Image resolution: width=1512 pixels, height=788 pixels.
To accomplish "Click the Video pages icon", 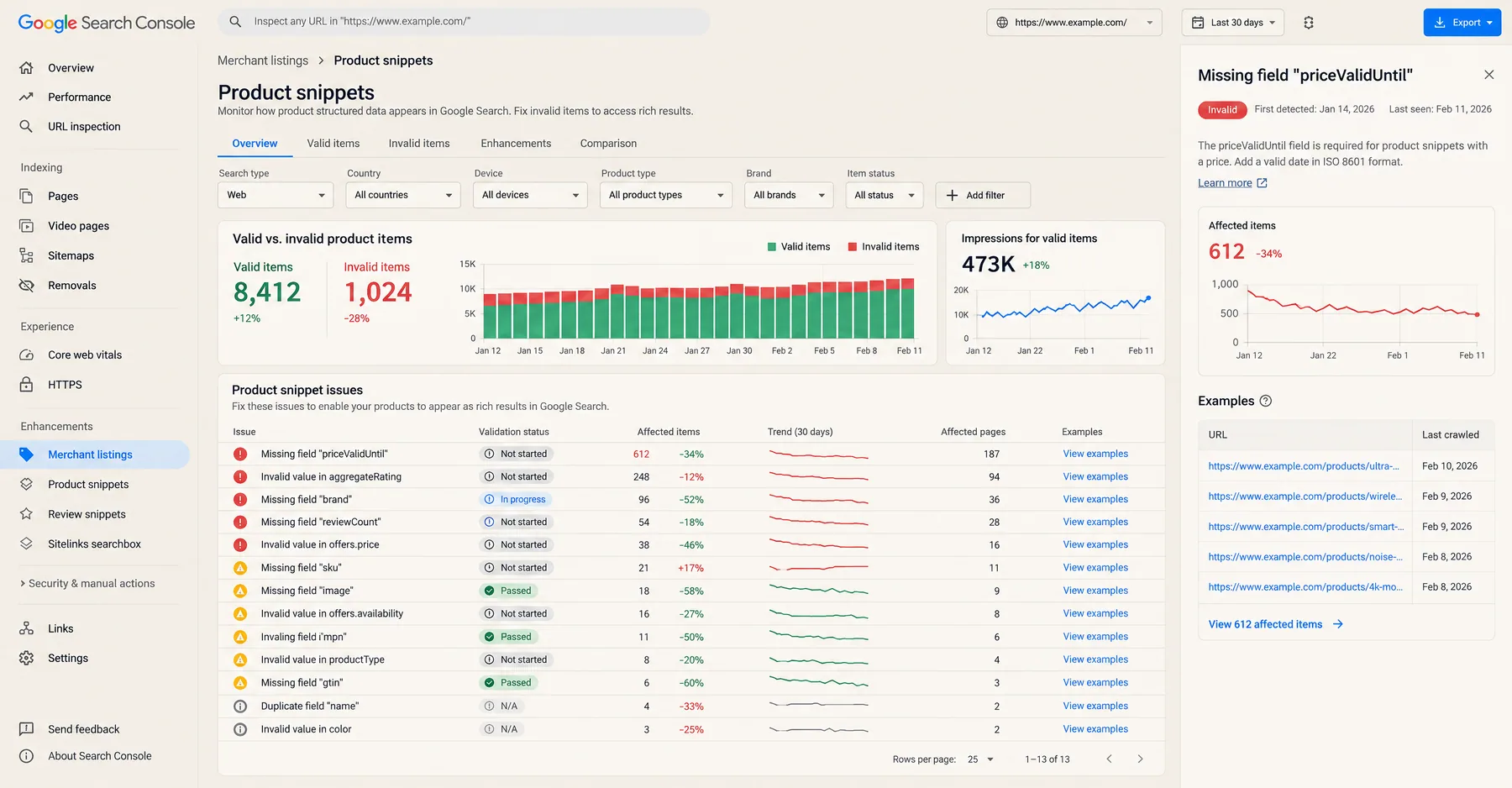I will (26, 226).
